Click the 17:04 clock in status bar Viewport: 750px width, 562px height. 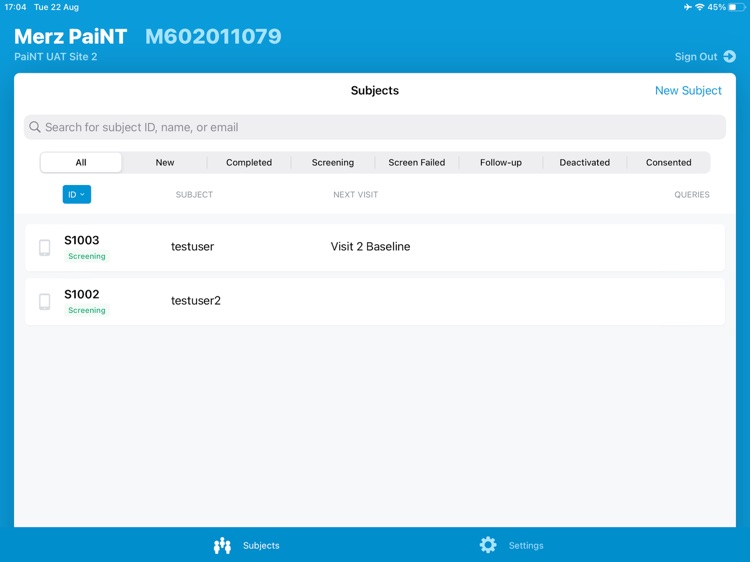pyautogui.click(x=15, y=7)
